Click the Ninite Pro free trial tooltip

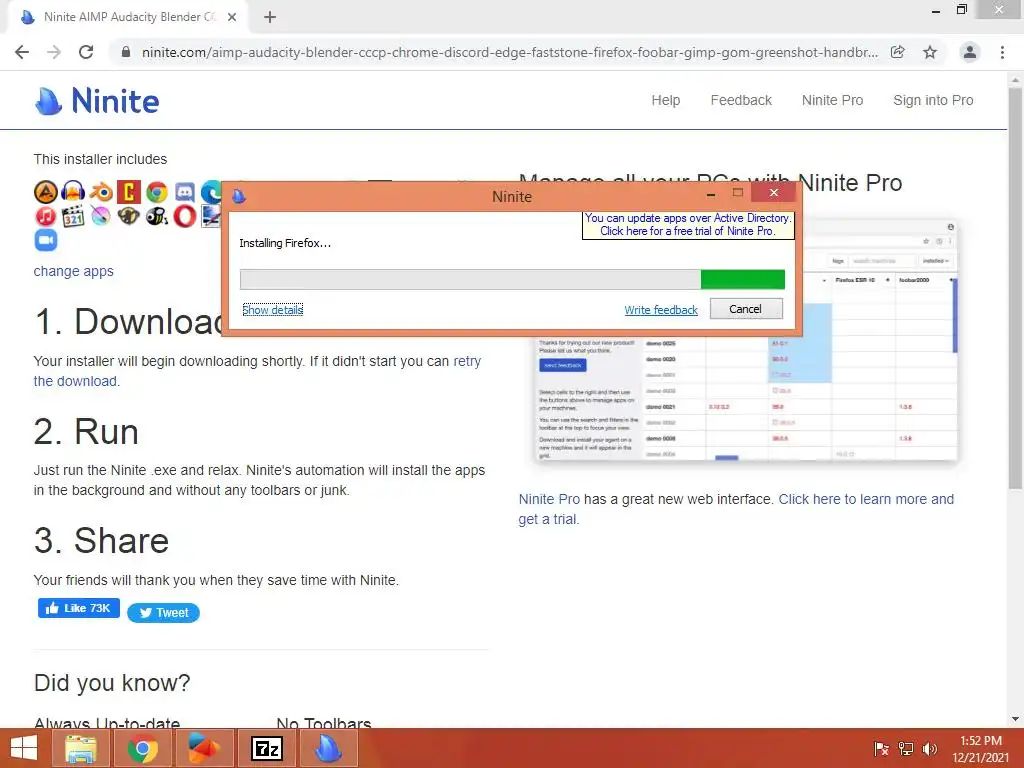(688, 225)
